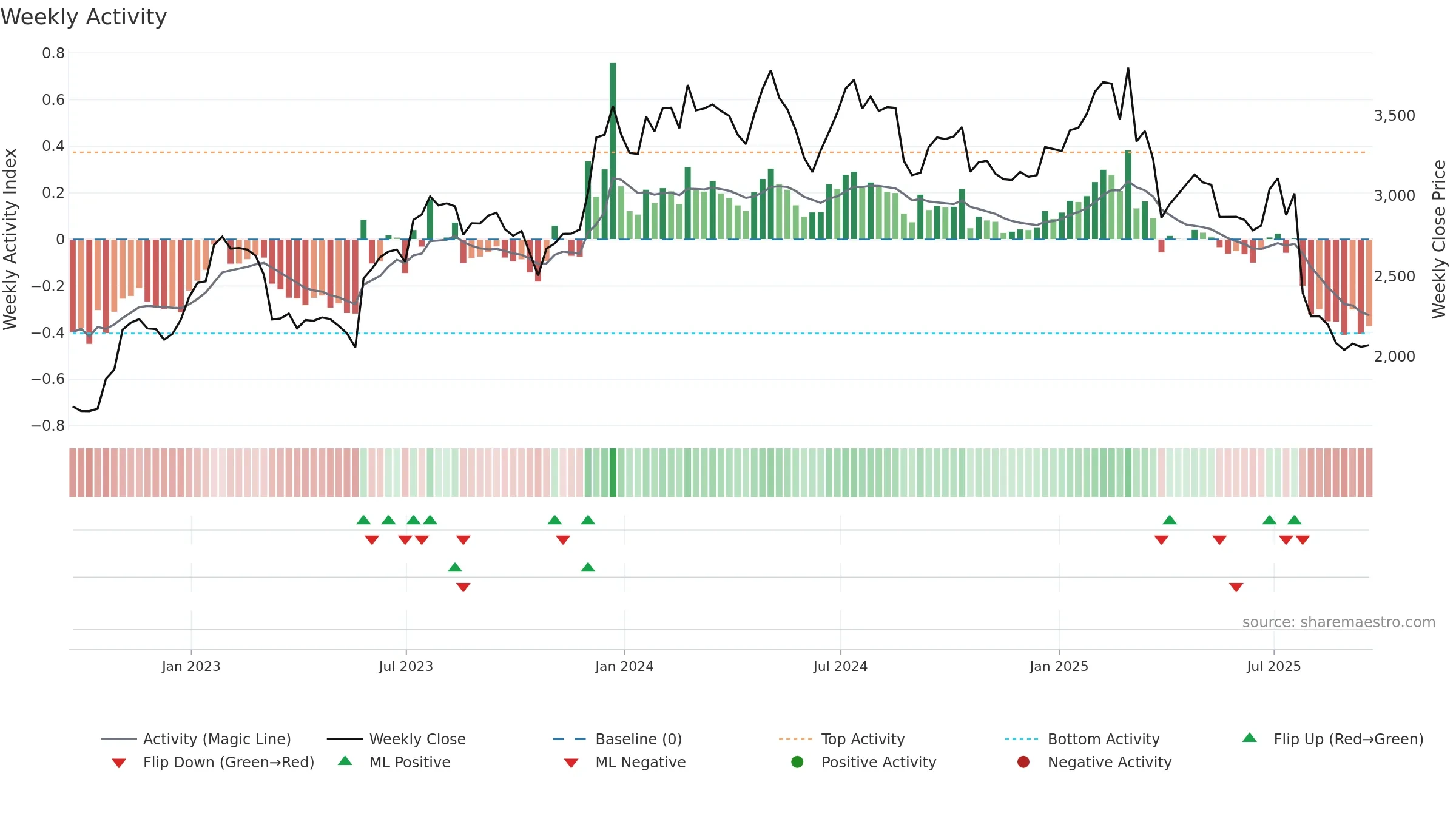The height and width of the screenshot is (819, 1456).
Task: Click the green Flip Up legend triangle
Action: click(1250, 738)
